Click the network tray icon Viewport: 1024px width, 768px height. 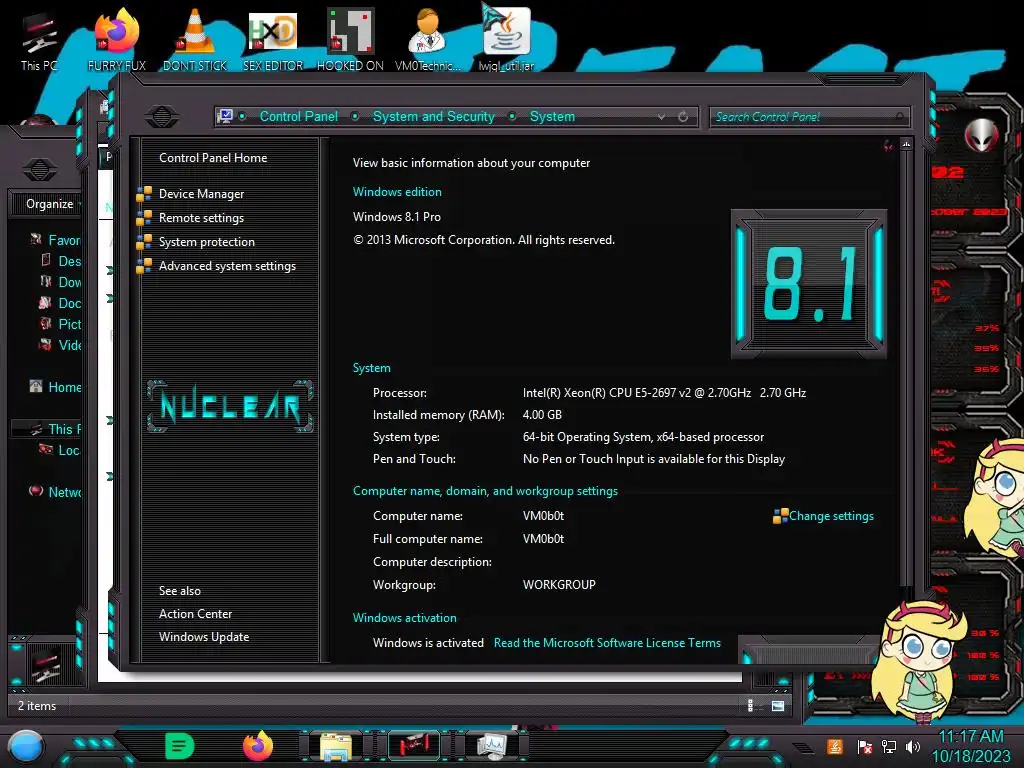coord(889,746)
